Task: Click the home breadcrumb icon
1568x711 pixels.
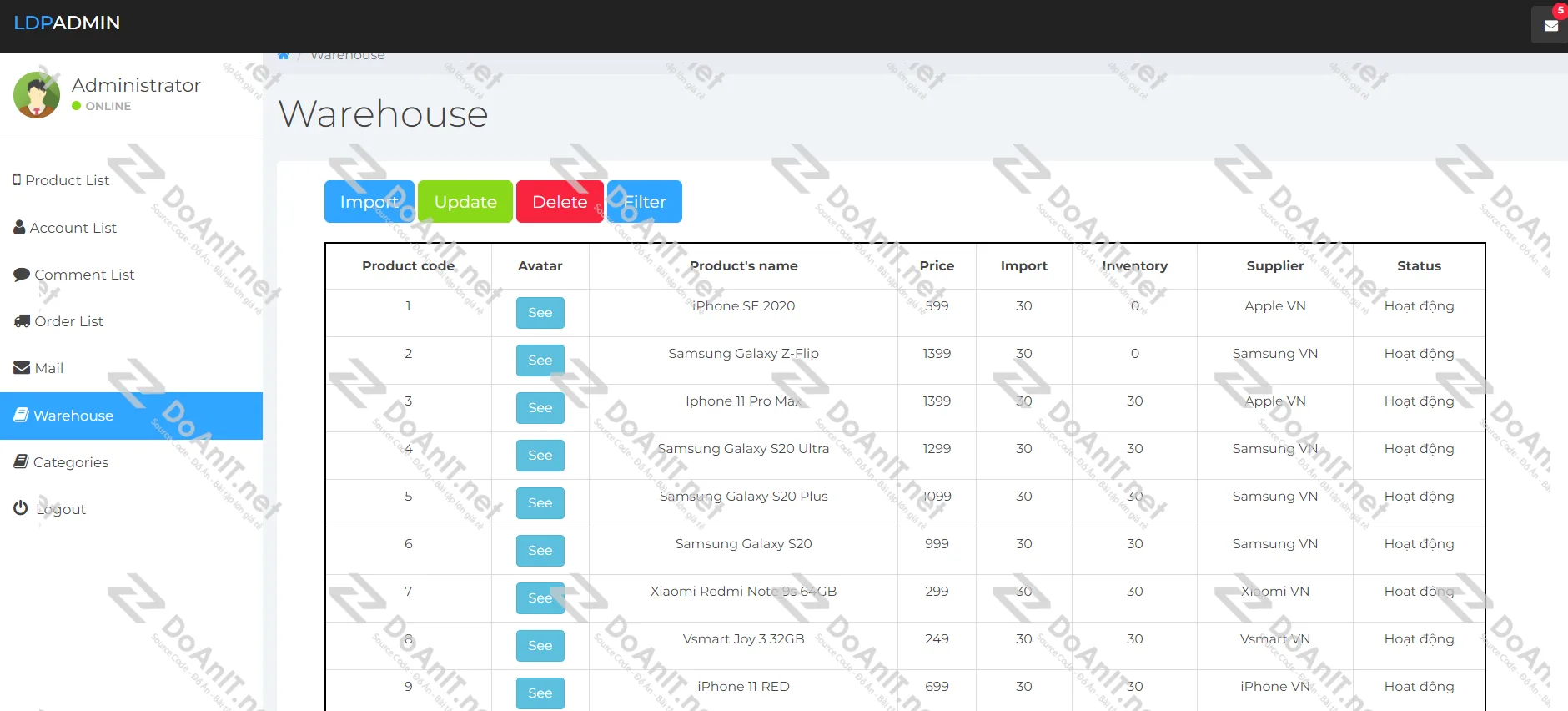Action: click(284, 56)
